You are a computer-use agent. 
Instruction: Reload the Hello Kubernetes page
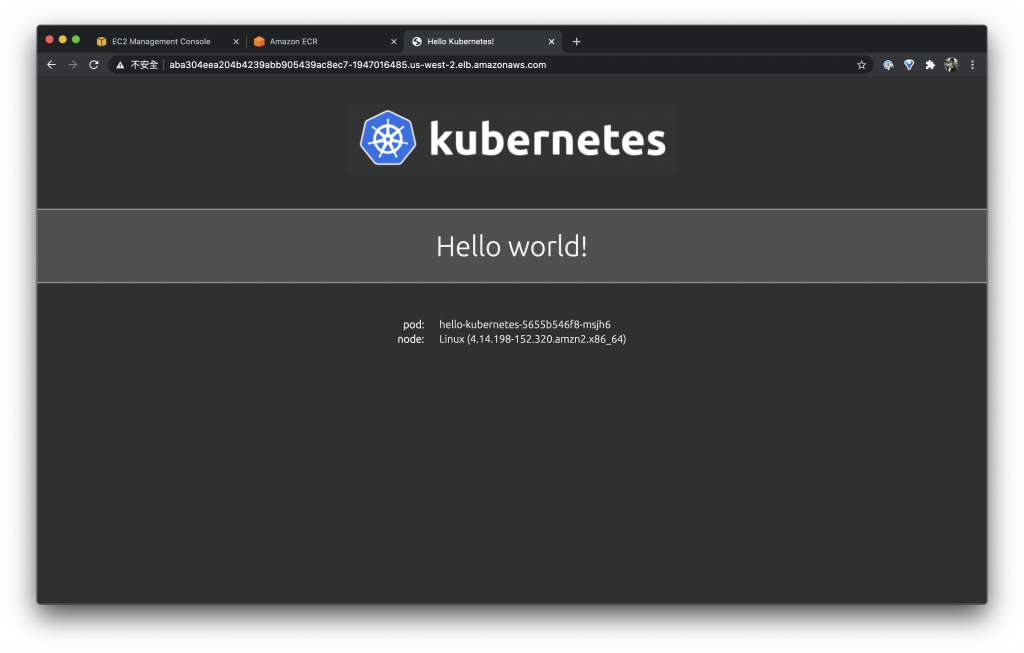[x=94, y=65]
